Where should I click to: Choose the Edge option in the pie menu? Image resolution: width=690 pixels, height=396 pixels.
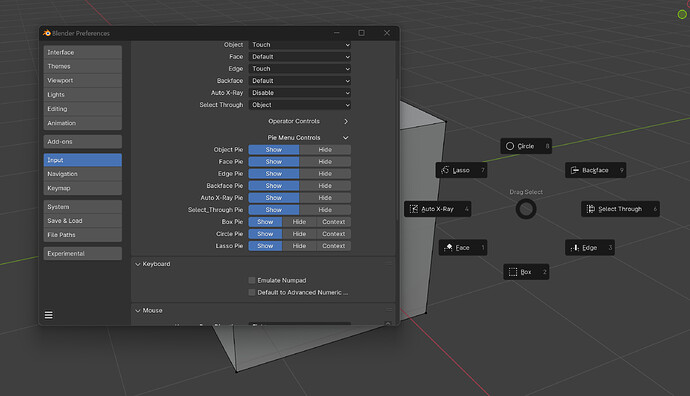point(590,248)
